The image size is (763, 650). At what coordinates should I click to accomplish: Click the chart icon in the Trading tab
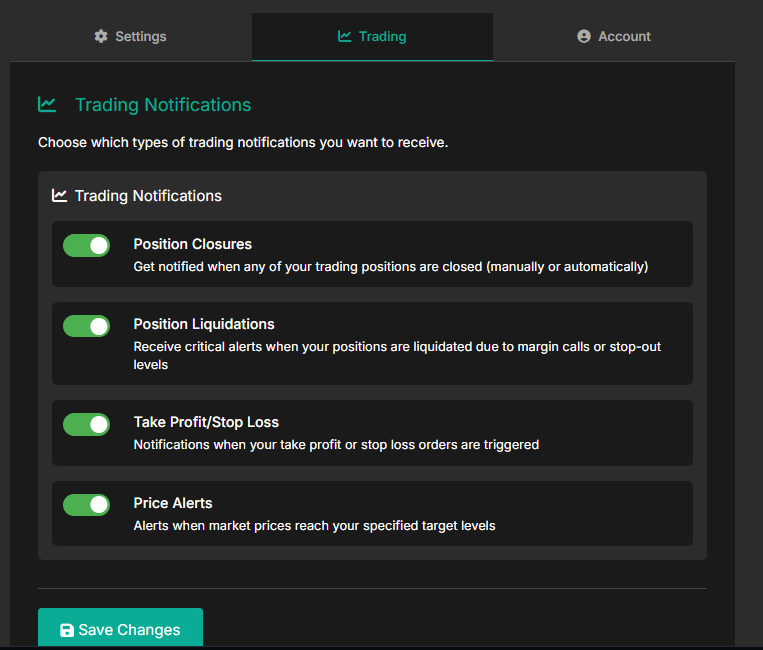pos(345,37)
